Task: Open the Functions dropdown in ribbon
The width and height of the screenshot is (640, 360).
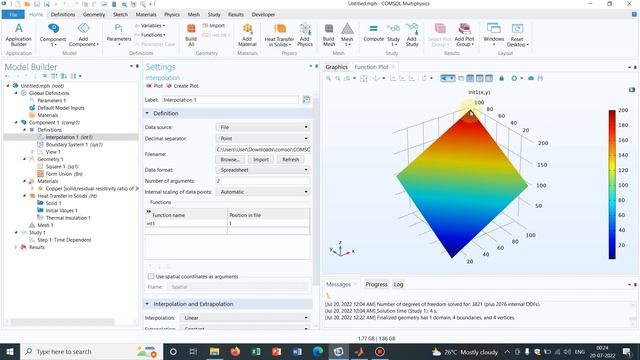Action: 150,35
